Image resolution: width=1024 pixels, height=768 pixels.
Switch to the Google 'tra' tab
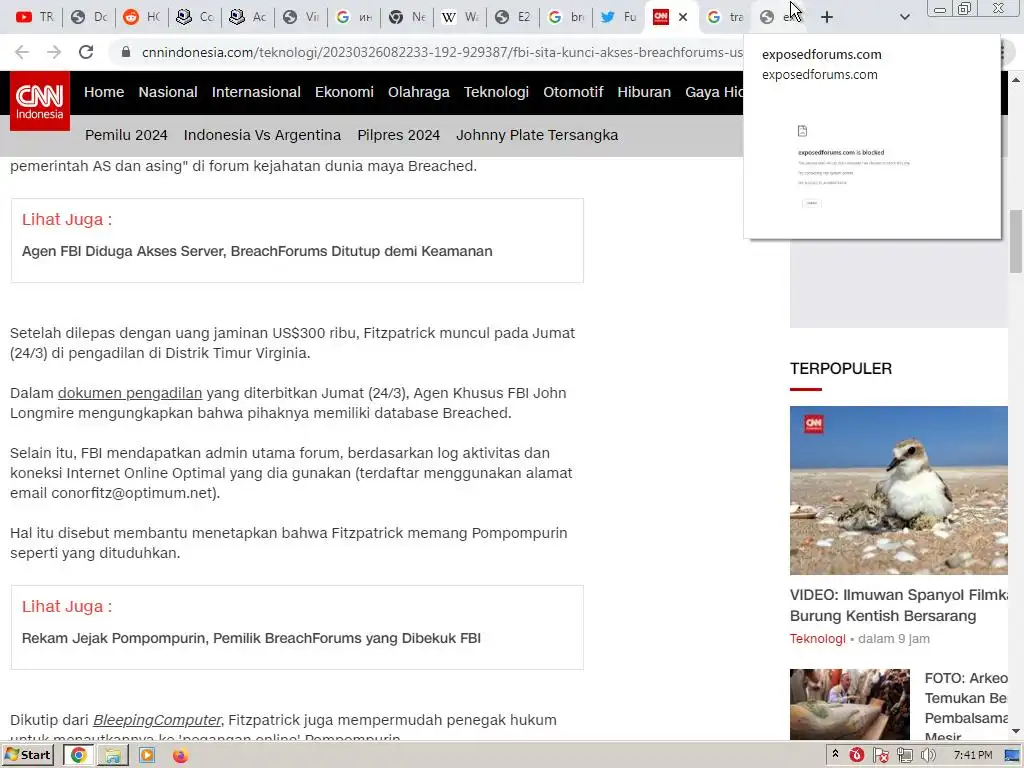[x=725, y=17]
